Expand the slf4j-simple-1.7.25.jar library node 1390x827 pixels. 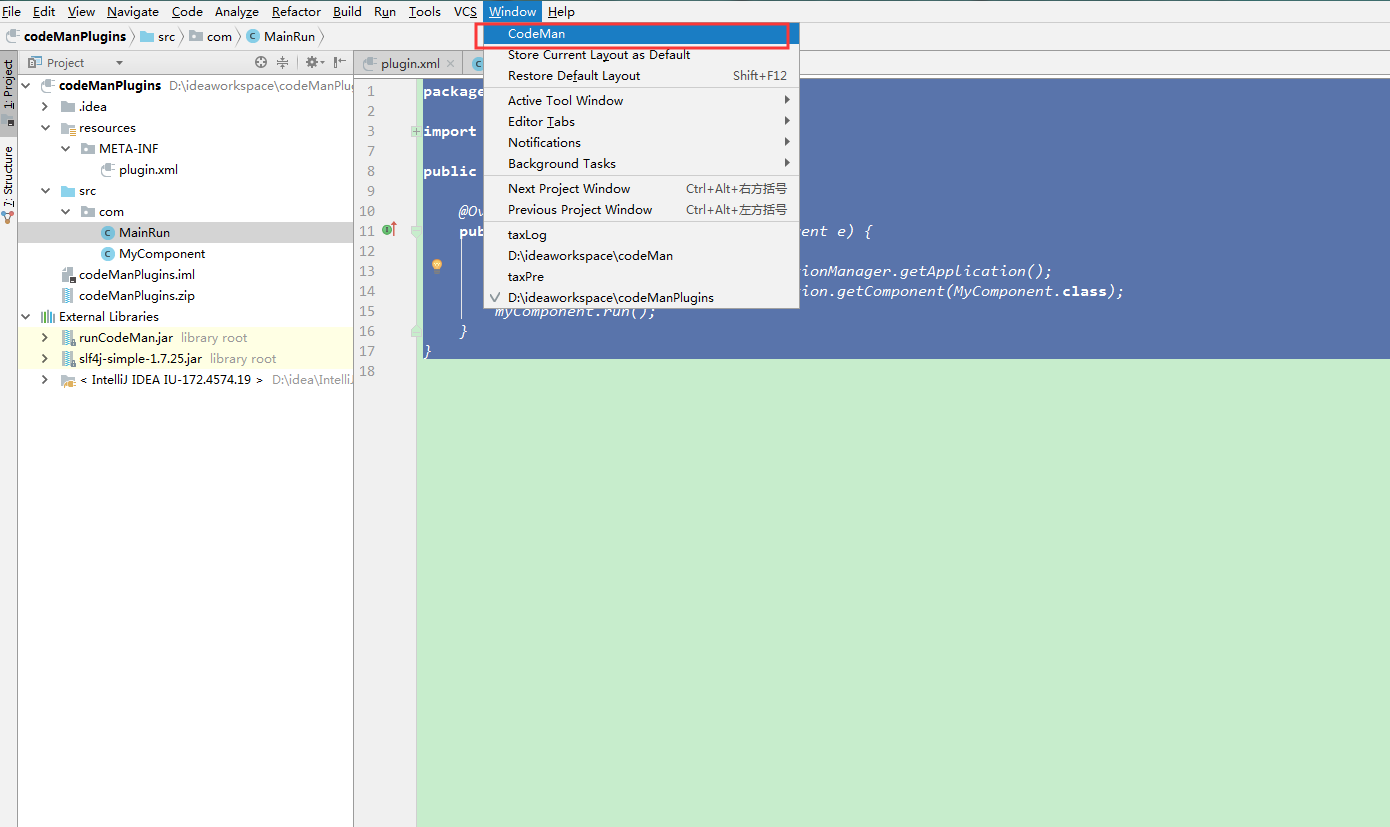click(46, 359)
